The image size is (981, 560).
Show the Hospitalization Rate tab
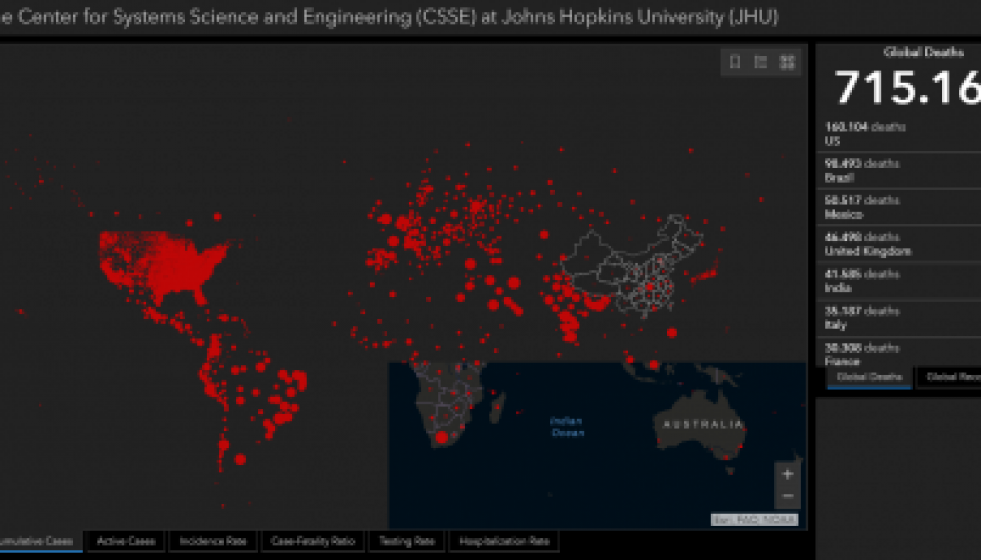coord(504,541)
